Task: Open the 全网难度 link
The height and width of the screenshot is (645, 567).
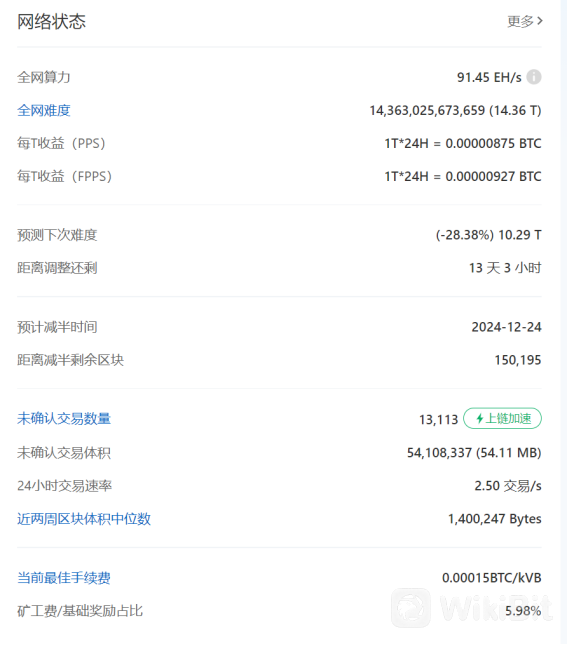Action: point(44,110)
